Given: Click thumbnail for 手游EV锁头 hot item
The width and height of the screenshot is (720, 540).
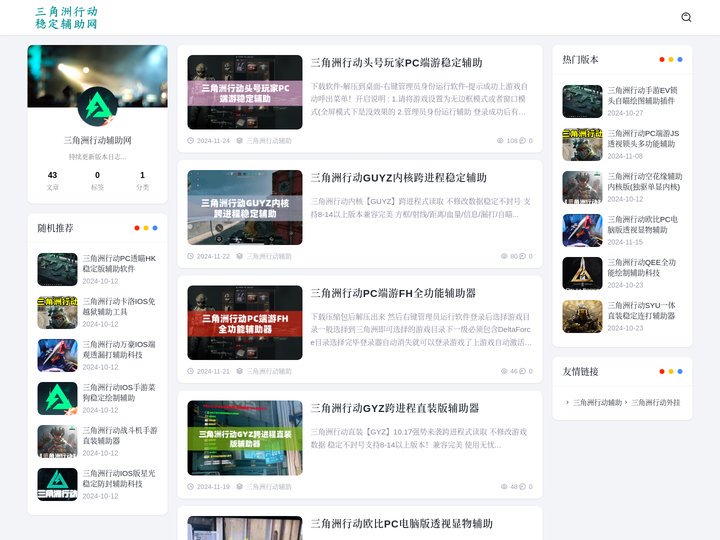Looking at the screenshot, I should click(x=582, y=101).
